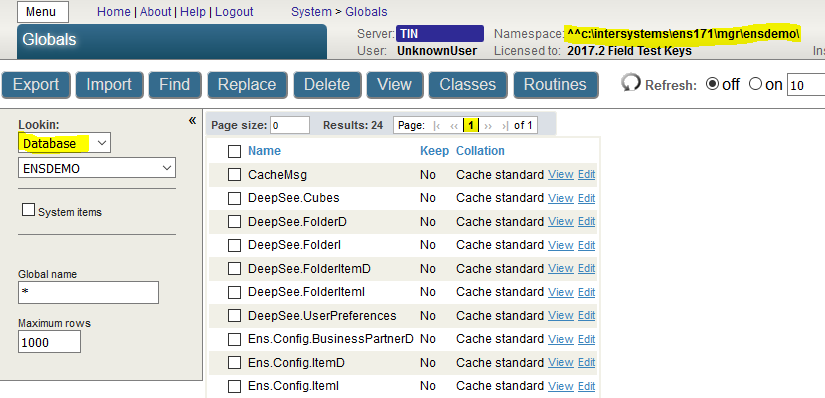The image size is (825, 398).
Task: Open the About link
Action: coord(155,12)
